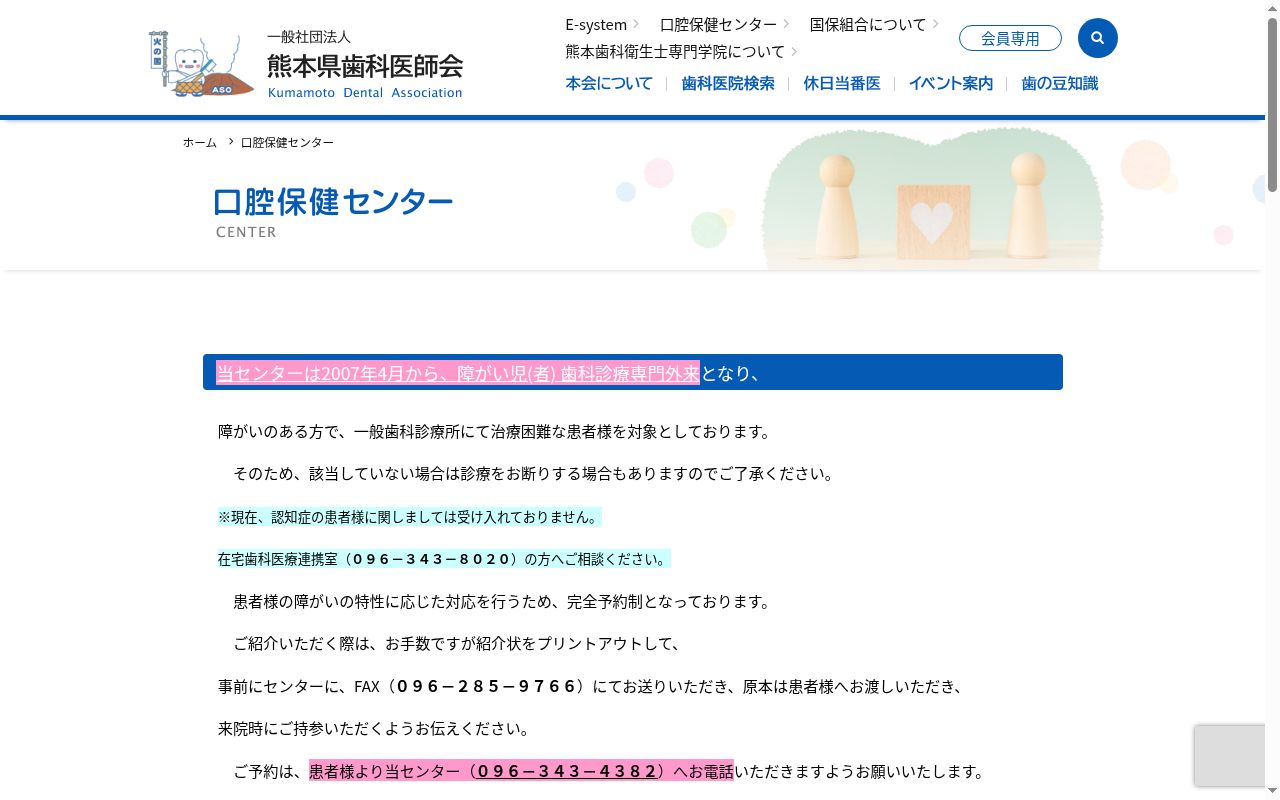Click the FAX number ０９６－２８５－９７６６
The width and height of the screenshot is (1280, 800).
486,686
